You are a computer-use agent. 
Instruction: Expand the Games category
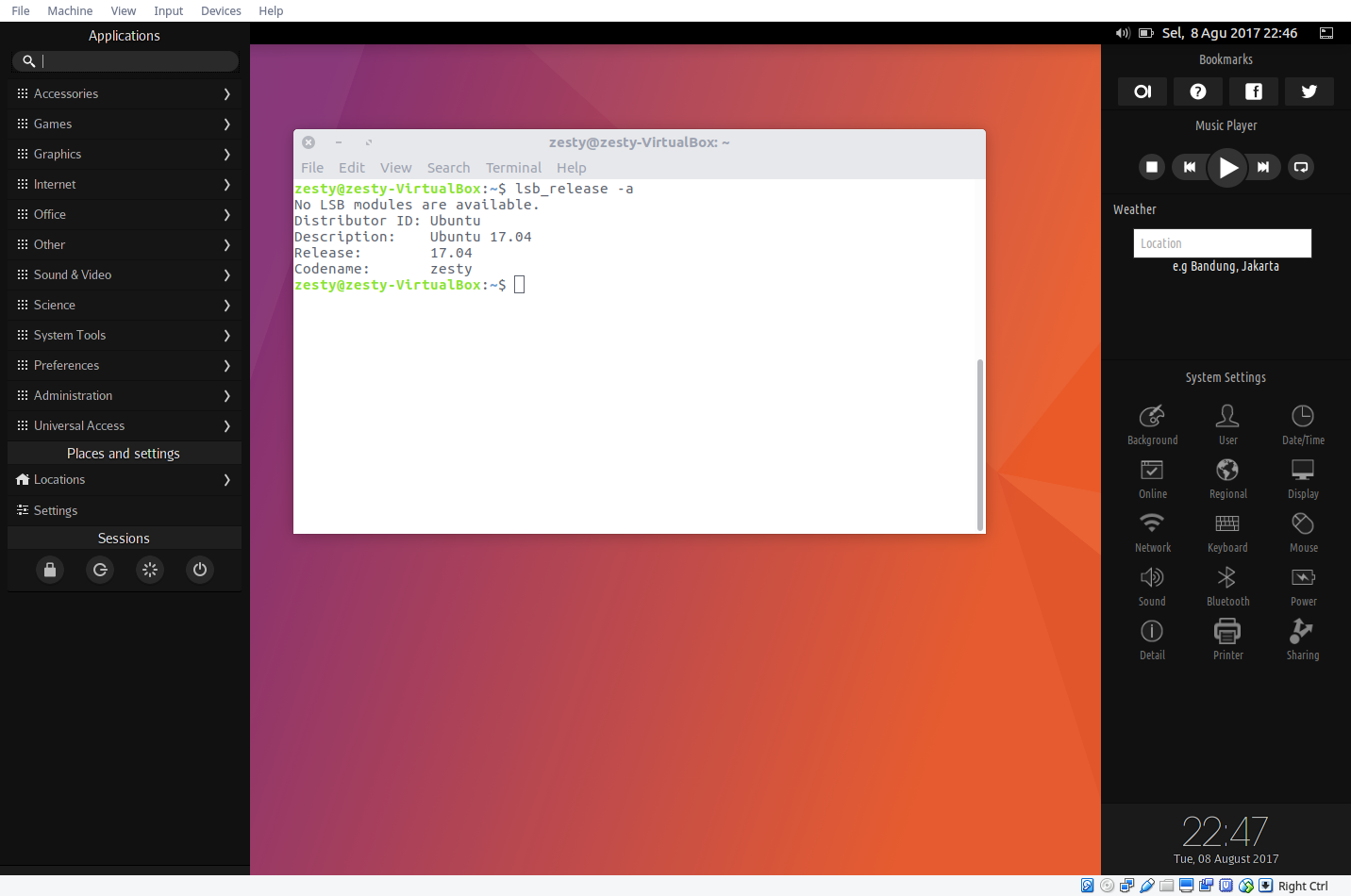pos(125,124)
